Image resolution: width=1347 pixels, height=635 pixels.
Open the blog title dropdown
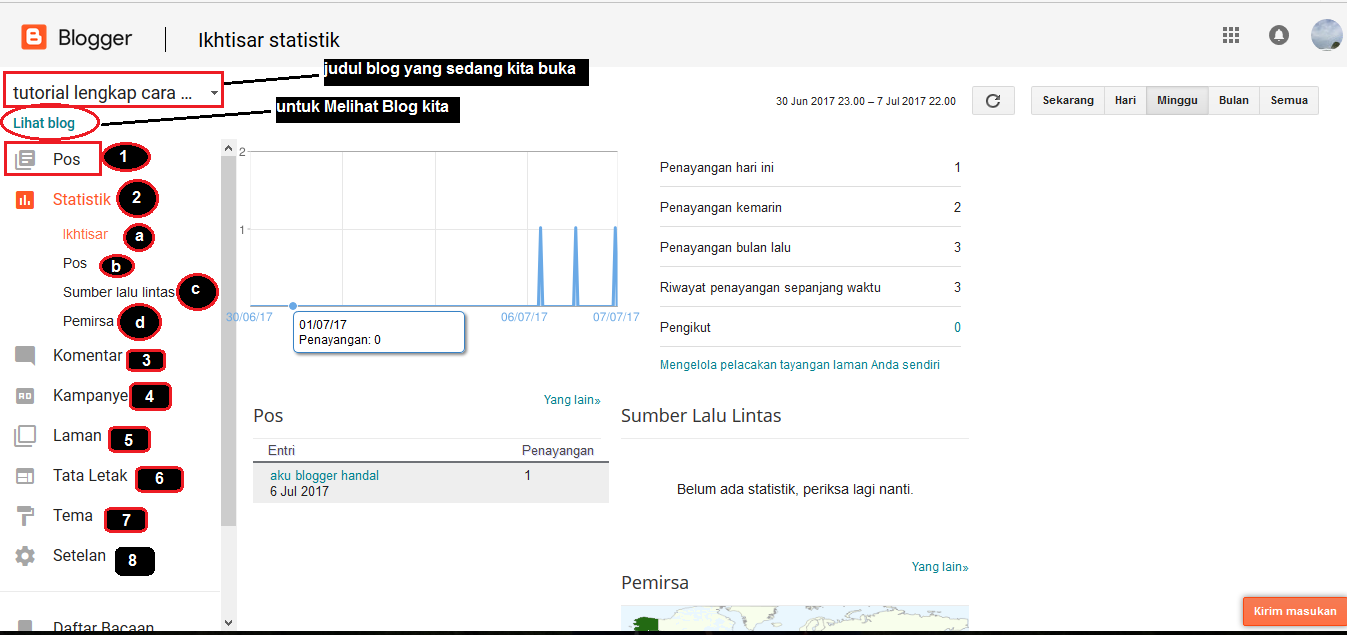pyautogui.click(x=114, y=93)
